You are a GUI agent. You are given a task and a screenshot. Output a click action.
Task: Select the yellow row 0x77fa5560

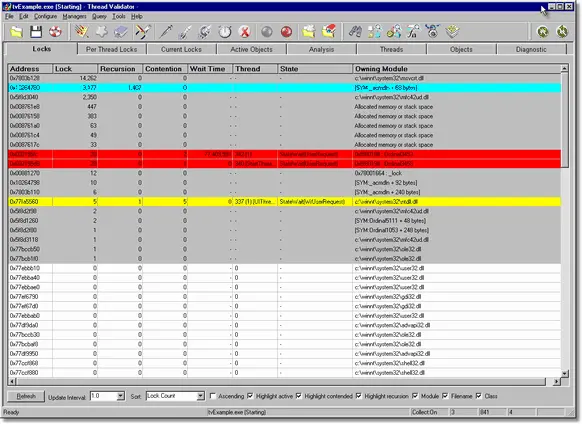[x=284, y=202]
